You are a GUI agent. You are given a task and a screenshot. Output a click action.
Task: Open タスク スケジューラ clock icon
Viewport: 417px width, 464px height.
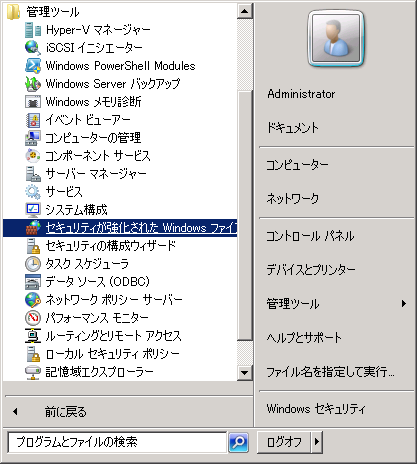point(33,264)
